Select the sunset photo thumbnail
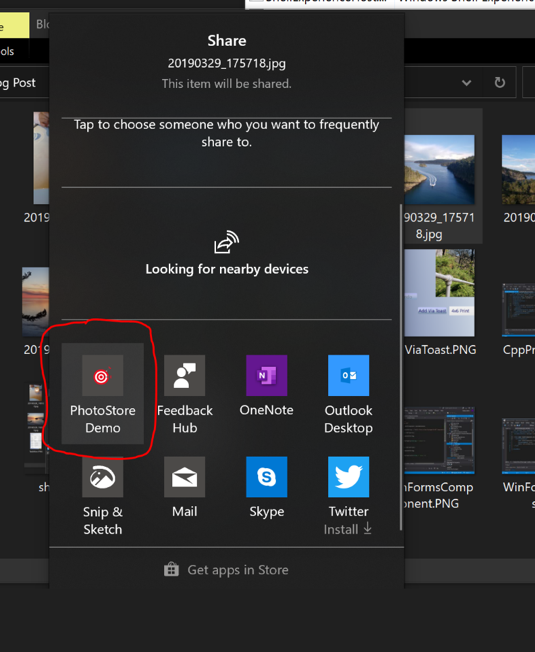 tap(35, 302)
